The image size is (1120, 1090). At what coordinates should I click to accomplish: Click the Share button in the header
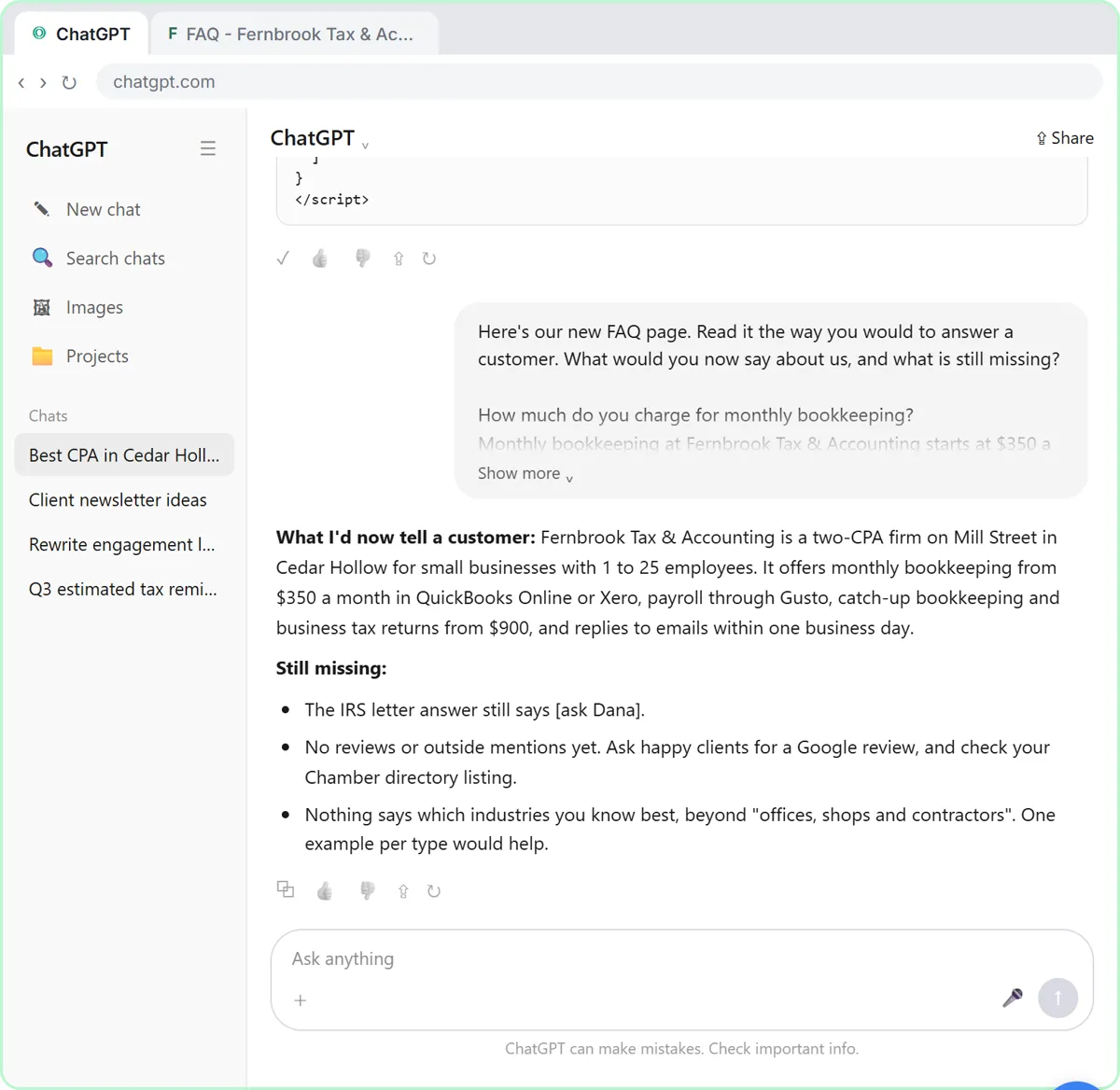[1065, 138]
